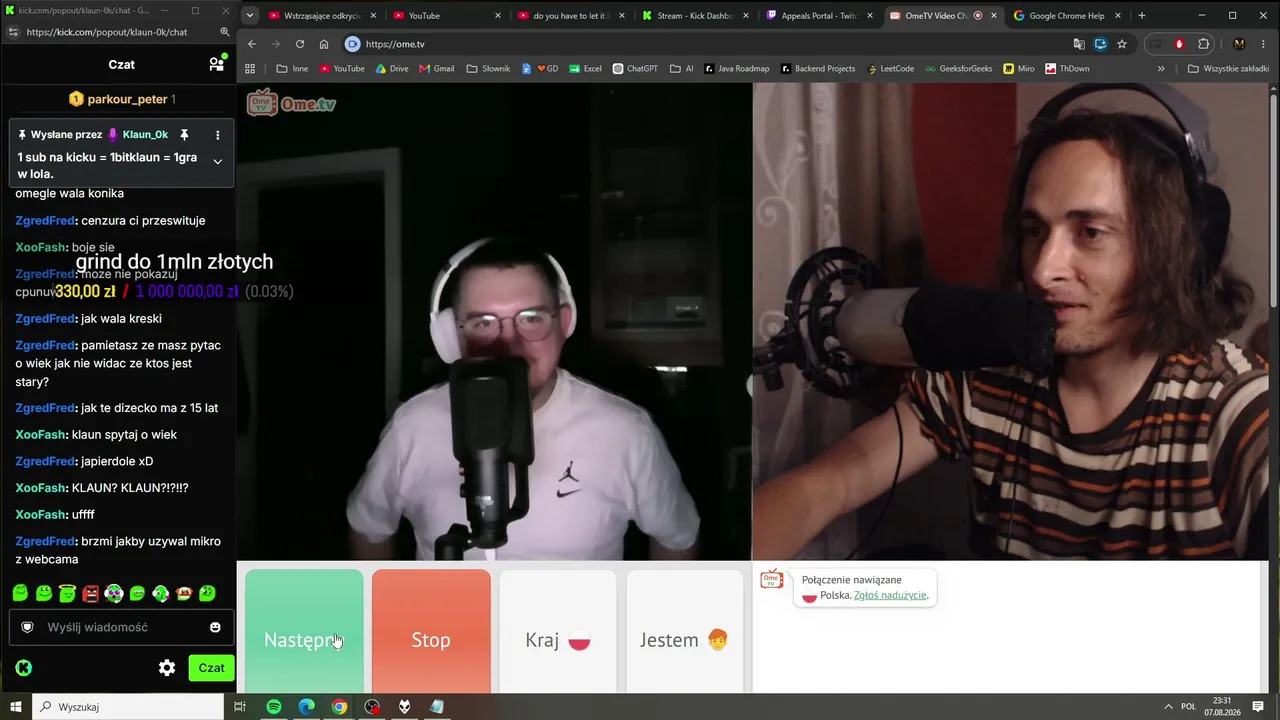Open the Windows Start menu
This screenshot has width=1280, height=720.
pos(15,707)
